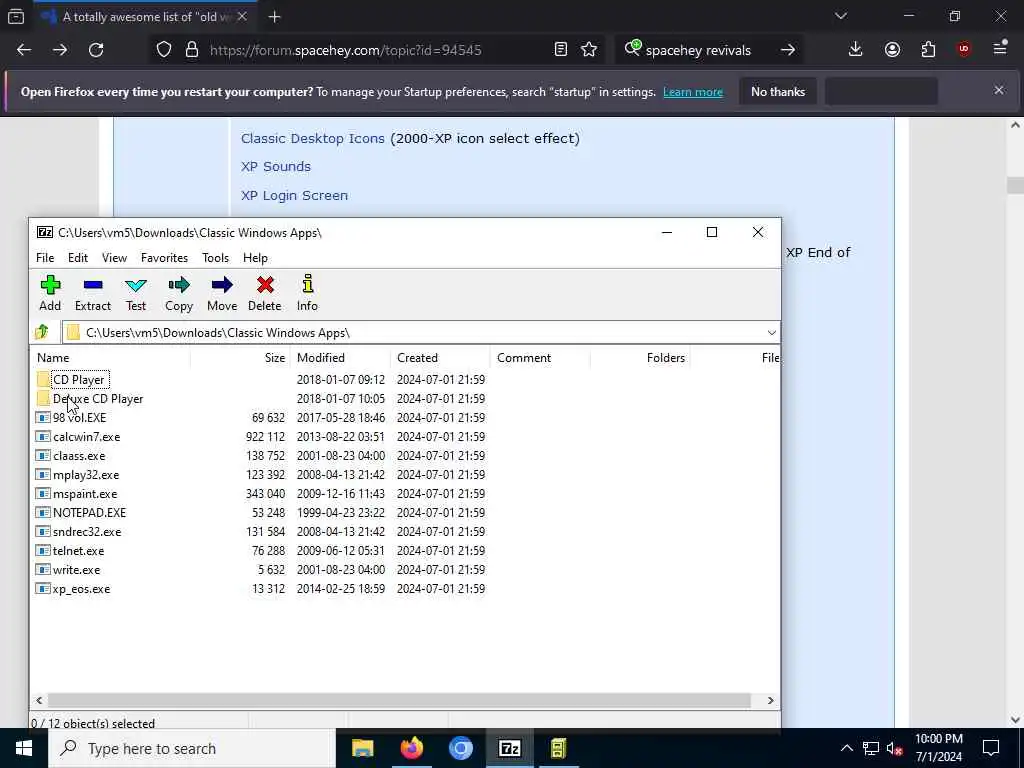
Task: Switch to Firefox in the taskbar
Action: pos(412,748)
